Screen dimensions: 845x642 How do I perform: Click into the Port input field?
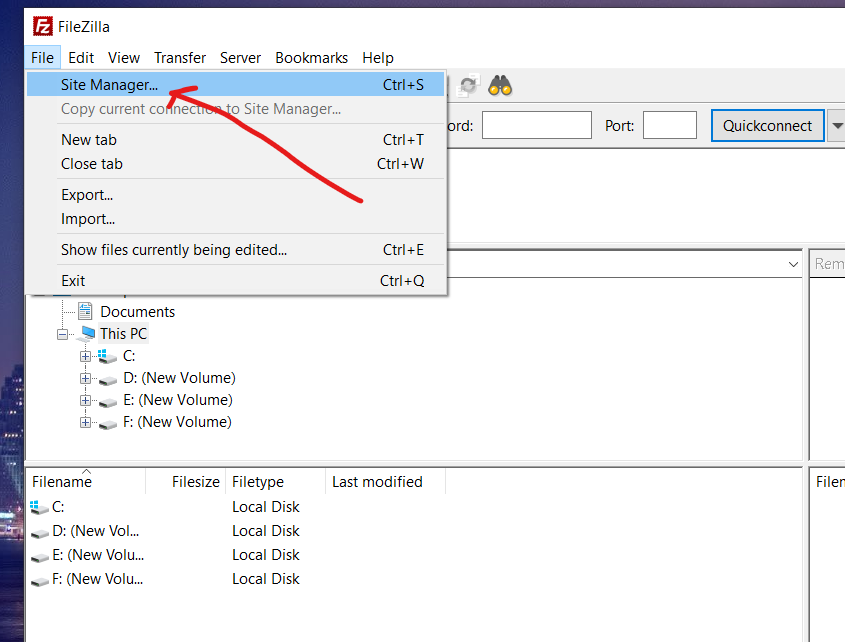tap(669, 126)
